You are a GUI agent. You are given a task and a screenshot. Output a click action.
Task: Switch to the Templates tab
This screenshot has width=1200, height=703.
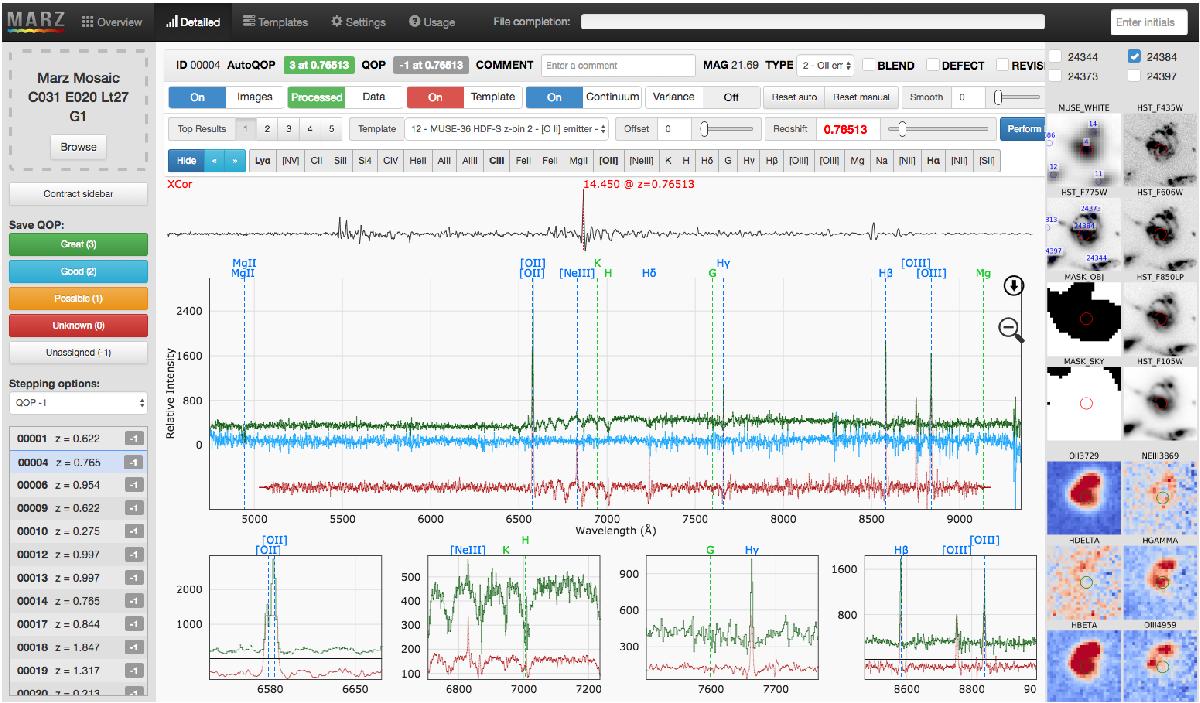point(275,22)
